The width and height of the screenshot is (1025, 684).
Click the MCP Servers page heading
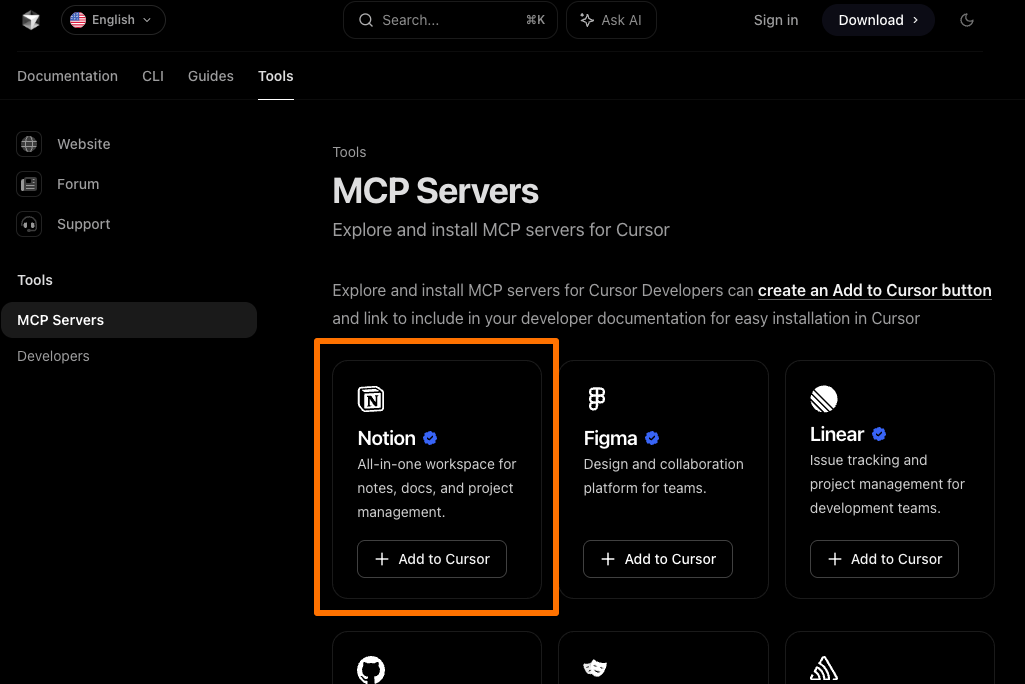tap(435, 191)
